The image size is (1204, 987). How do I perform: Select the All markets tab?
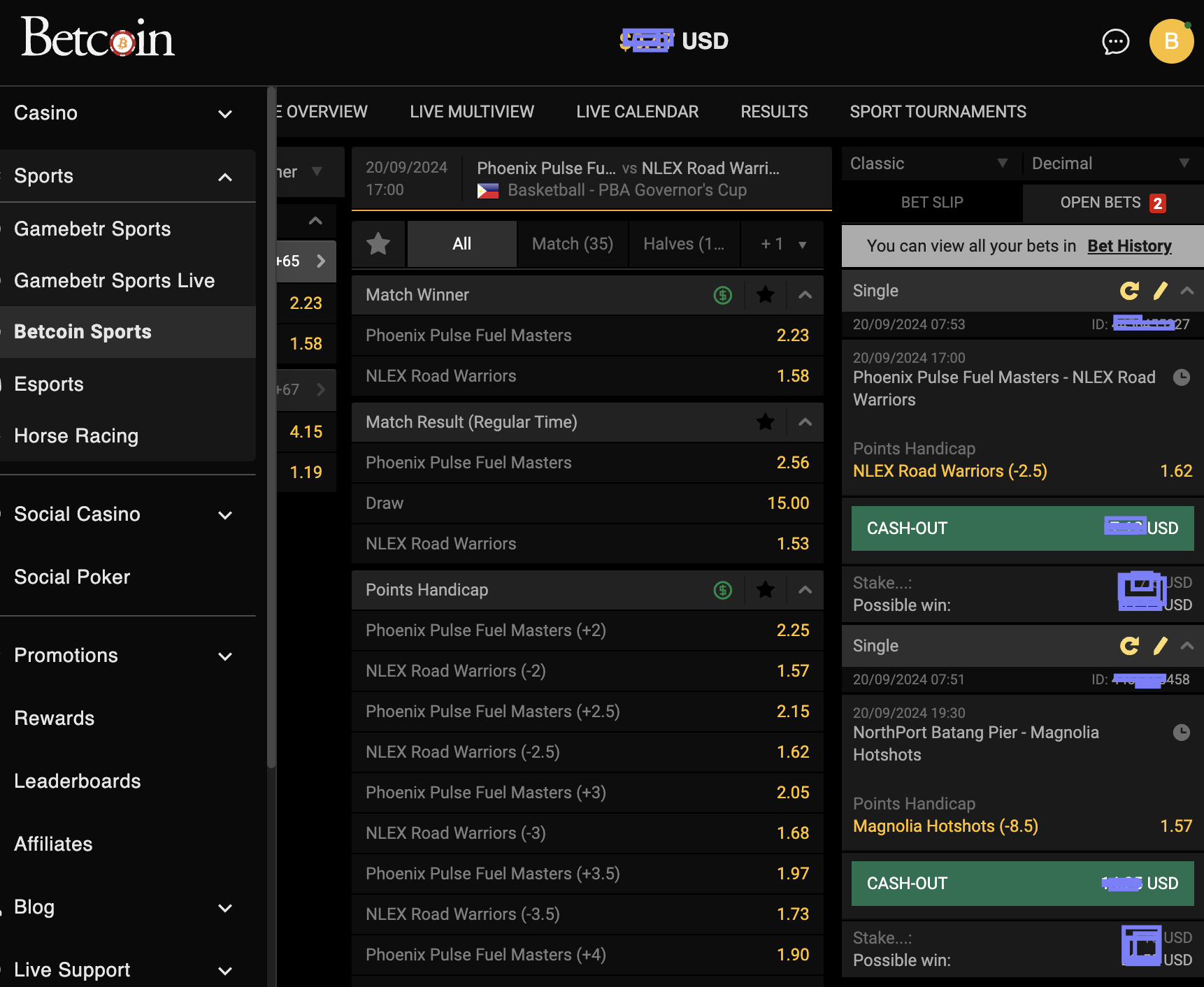(x=461, y=244)
